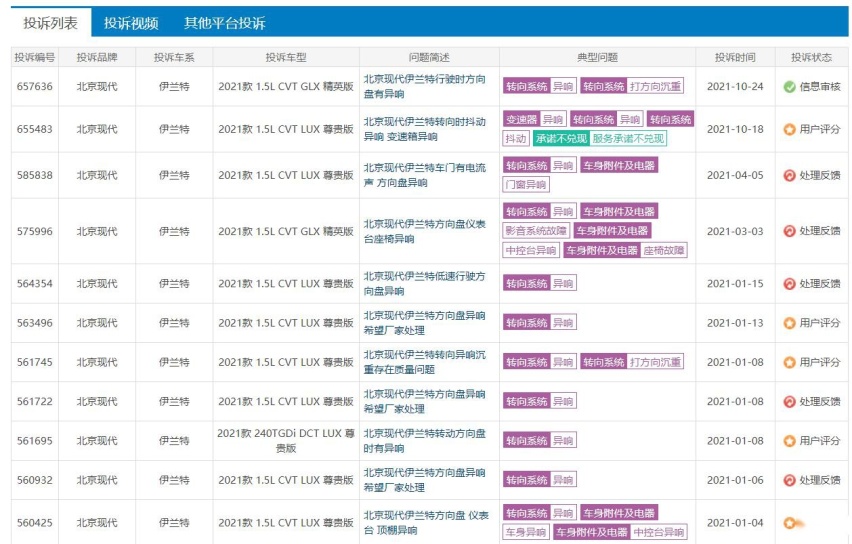
Task: Click date 2021-10-18 cell
Action: click(735, 129)
